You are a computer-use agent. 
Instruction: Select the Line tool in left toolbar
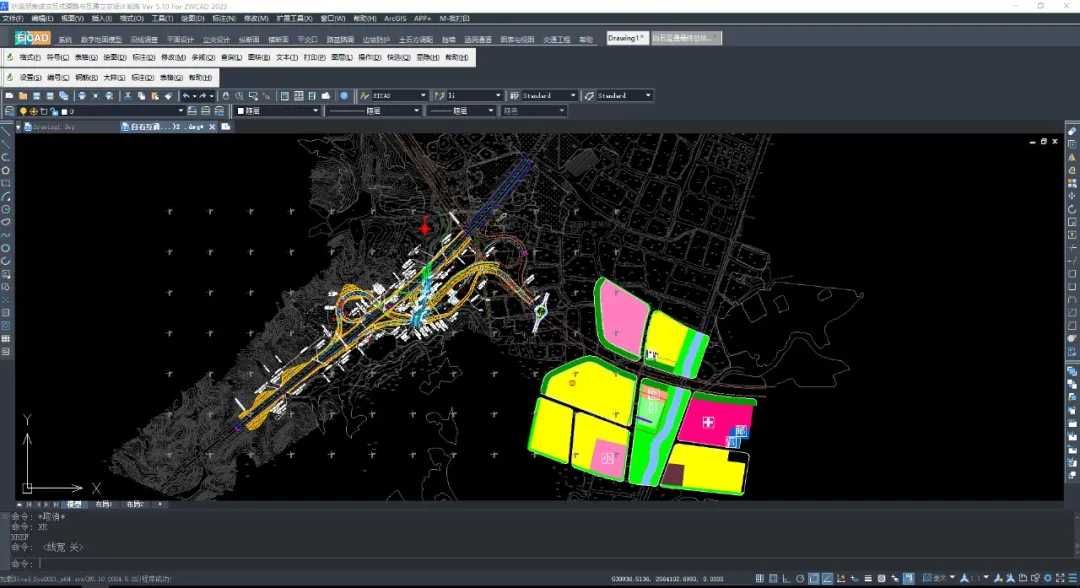[6, 130]
